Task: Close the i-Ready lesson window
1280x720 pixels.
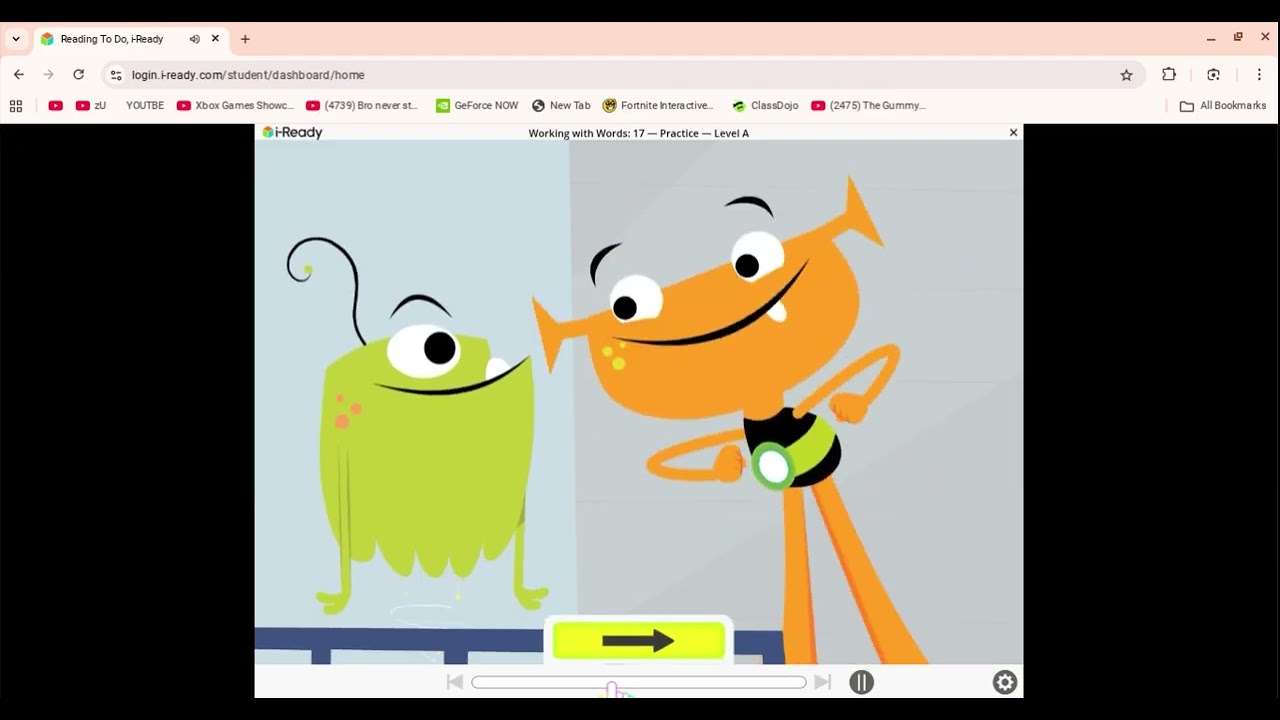Action: click(1013, 132)
